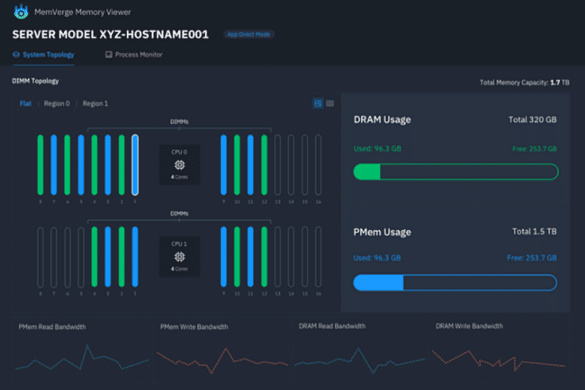Click the MemVerge Memory Viewer logo icon

[x=21, y=12]
